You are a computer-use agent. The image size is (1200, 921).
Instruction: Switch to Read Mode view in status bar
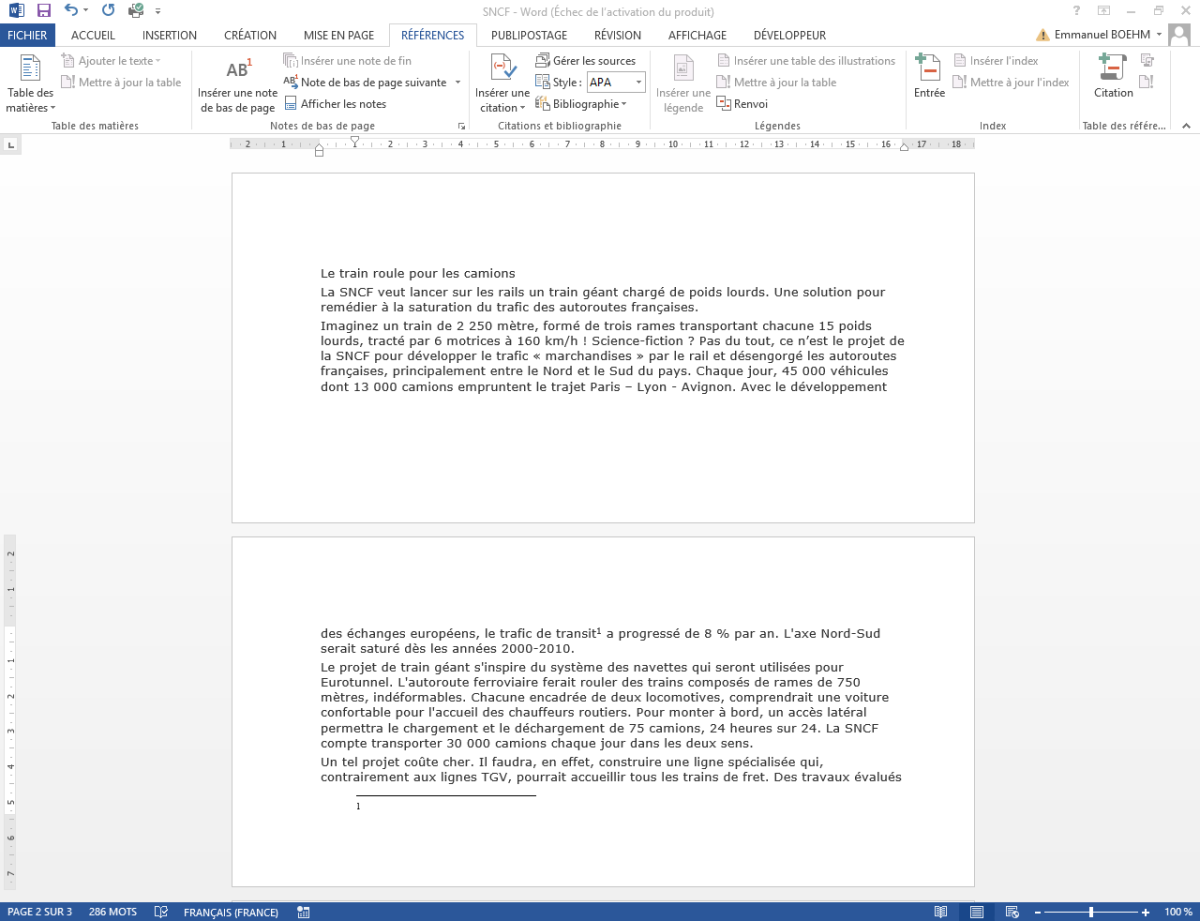point(940,912)
